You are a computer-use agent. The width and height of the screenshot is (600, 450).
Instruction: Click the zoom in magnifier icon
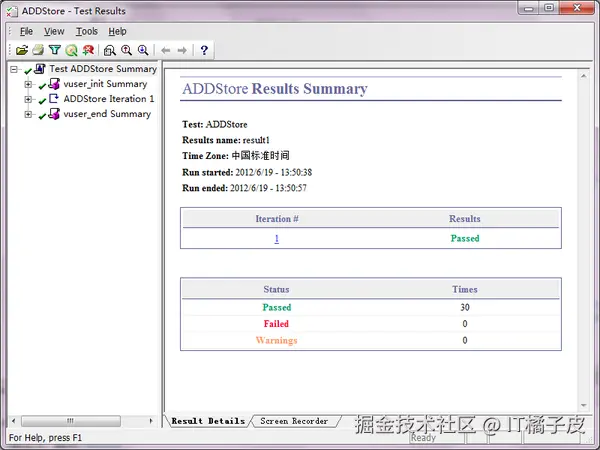126,50
